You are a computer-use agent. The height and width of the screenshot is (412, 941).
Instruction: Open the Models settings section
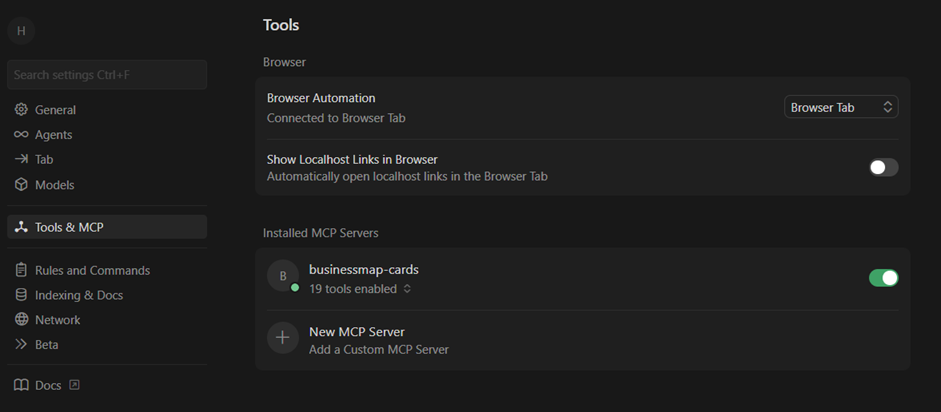pos(54,185)
